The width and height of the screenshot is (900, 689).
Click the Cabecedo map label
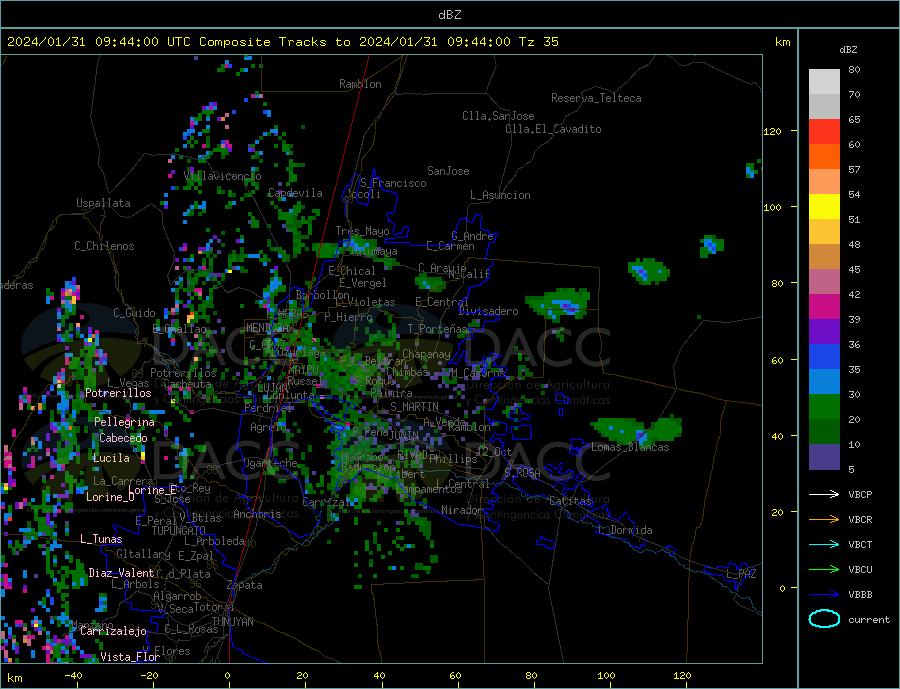(123, 438)
